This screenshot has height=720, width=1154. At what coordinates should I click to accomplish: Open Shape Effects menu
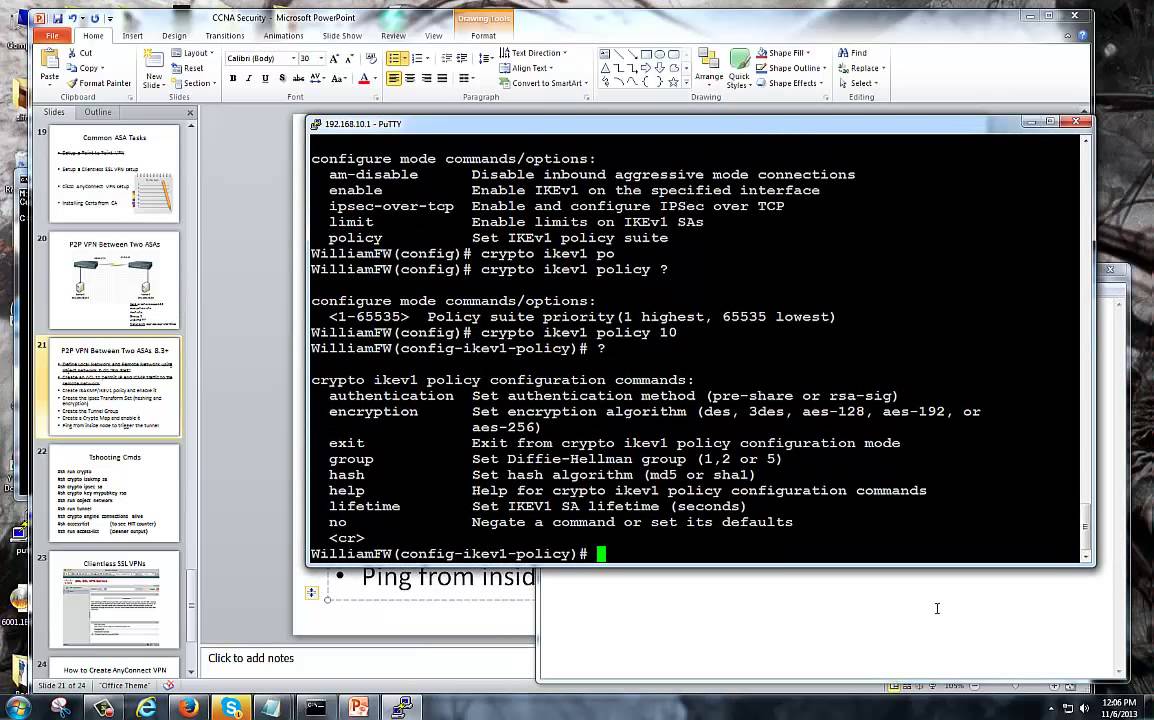(x=789, y=83)
